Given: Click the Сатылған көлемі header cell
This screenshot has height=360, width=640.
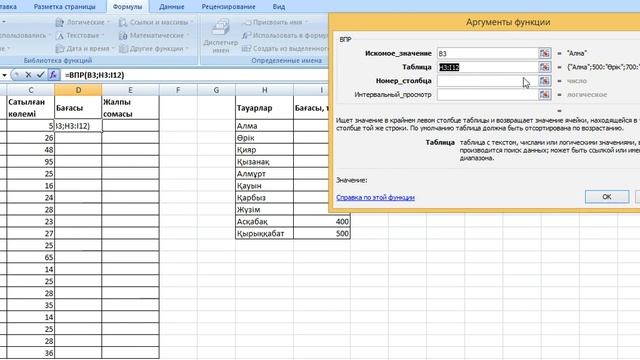Looking at the screenshot, I should pos(31,108).
